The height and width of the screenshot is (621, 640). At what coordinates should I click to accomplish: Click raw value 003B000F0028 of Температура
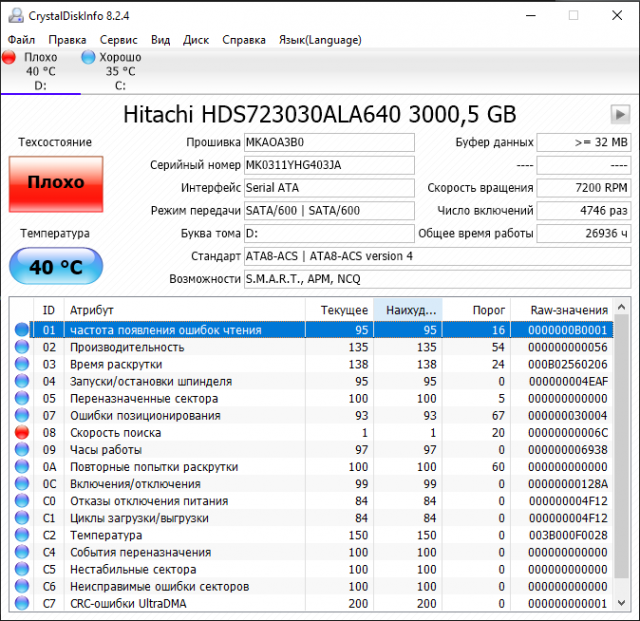(568, 535)
